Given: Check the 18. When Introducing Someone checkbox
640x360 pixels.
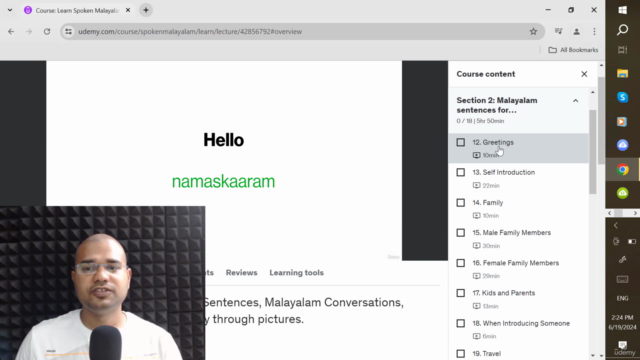Looking at the screenshot, I should point(460,323).
